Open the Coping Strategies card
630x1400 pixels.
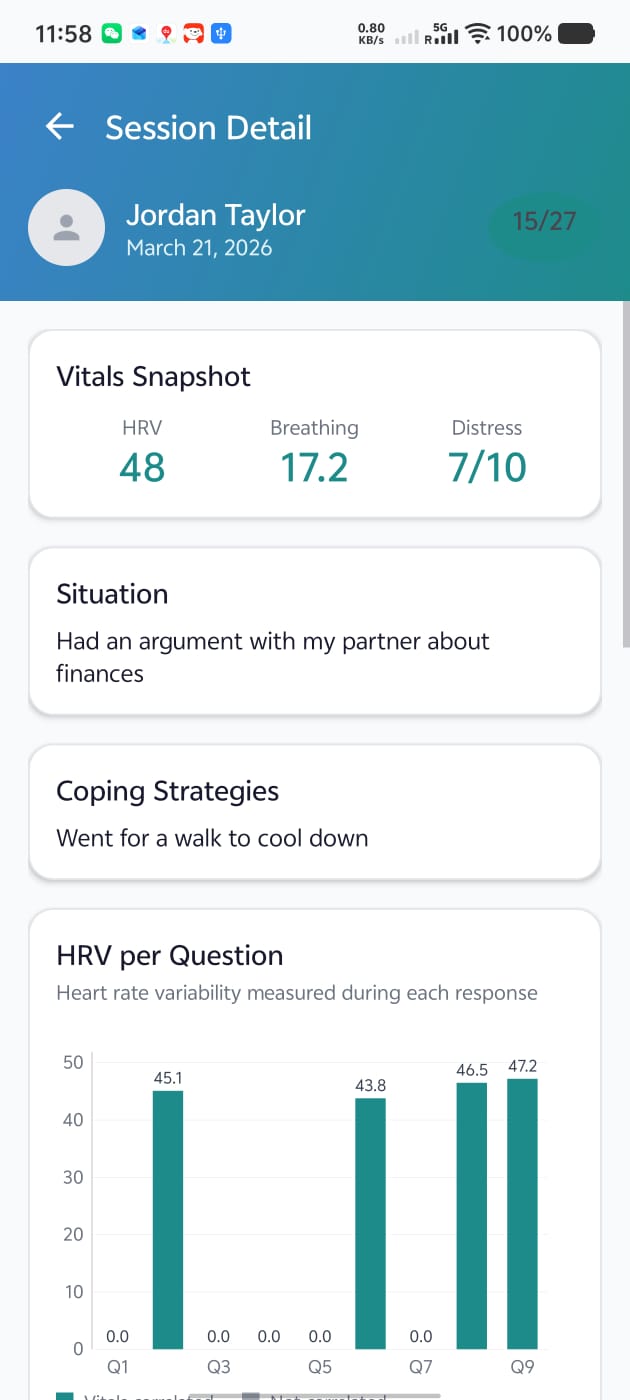pyautogui.click(x=315, y=812)
